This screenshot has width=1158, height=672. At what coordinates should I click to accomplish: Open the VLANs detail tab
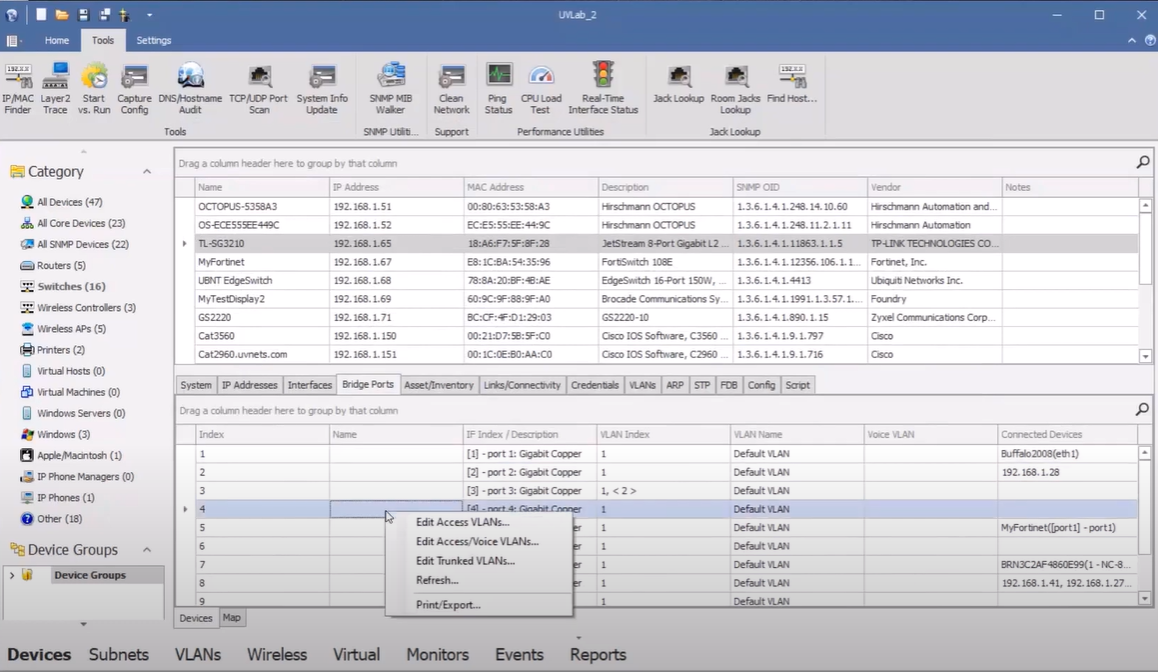coord(642,385)
